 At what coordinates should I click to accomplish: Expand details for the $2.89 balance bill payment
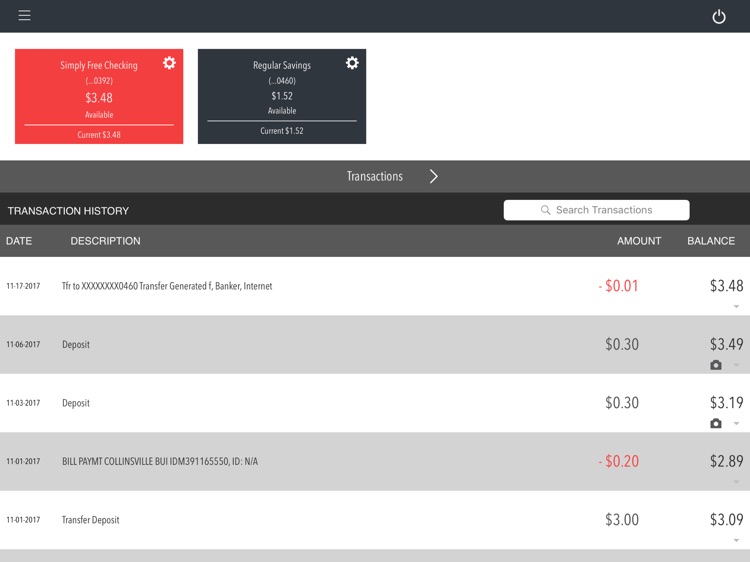[737, 482]
